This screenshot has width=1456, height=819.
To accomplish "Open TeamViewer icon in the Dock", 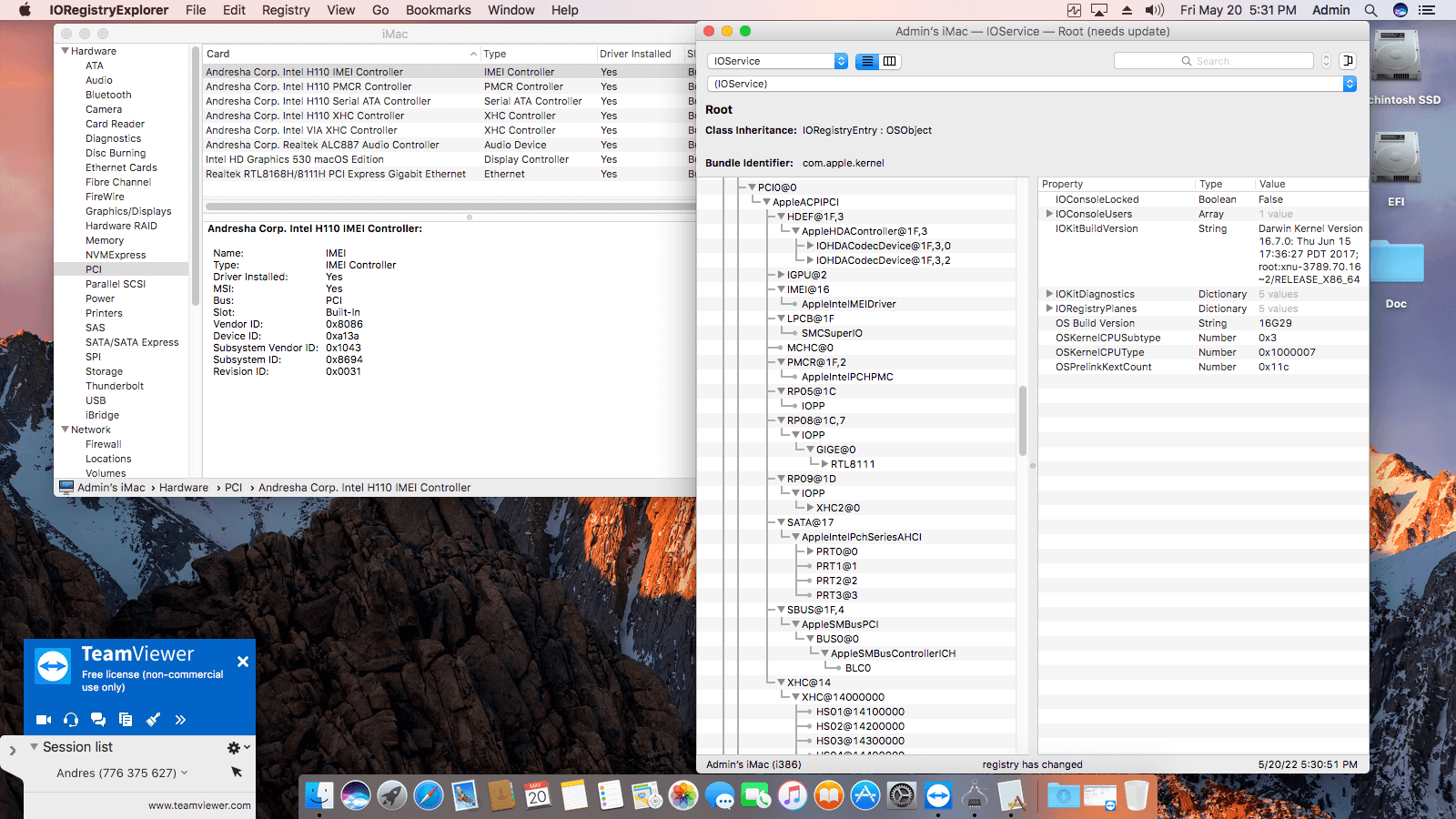I will click(x=938, y=796).
